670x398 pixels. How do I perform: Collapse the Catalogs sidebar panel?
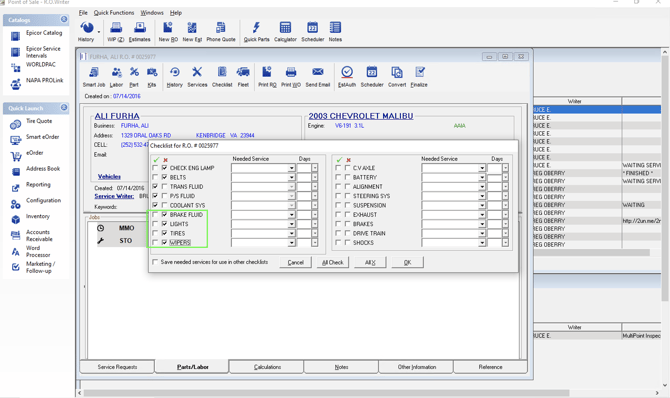tap(64, 19)
